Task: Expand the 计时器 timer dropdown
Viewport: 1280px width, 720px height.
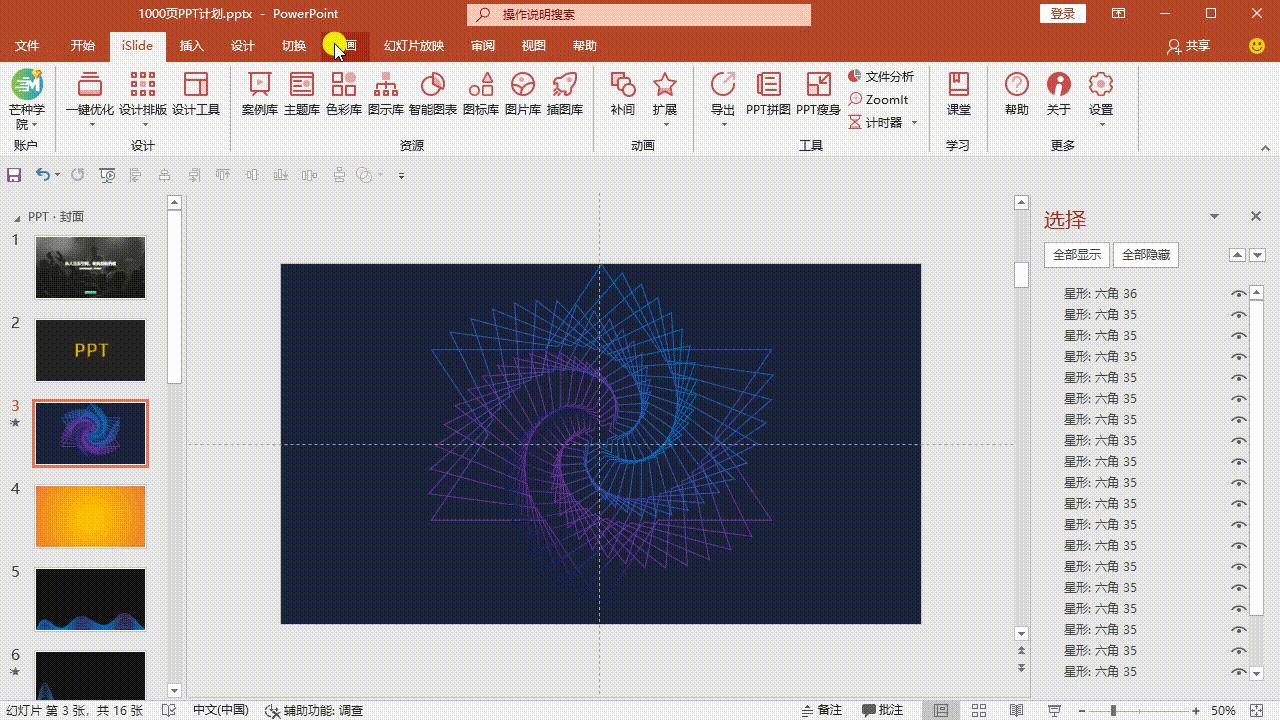Action: pyautogui.click(x=914, y=123)
